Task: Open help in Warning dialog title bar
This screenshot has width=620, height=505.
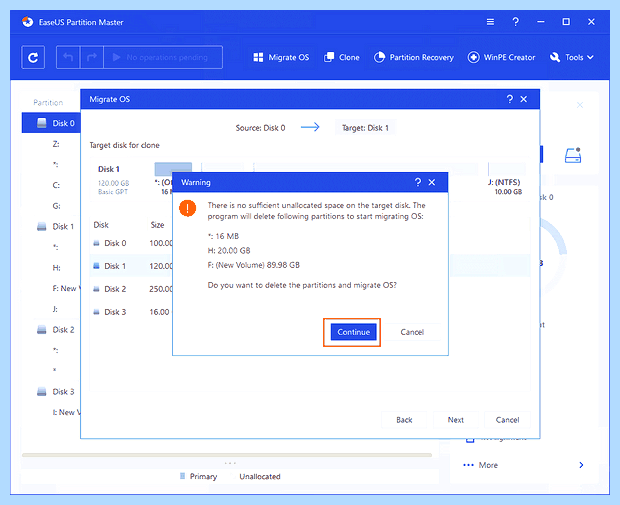Action: (x=418, y=182)
